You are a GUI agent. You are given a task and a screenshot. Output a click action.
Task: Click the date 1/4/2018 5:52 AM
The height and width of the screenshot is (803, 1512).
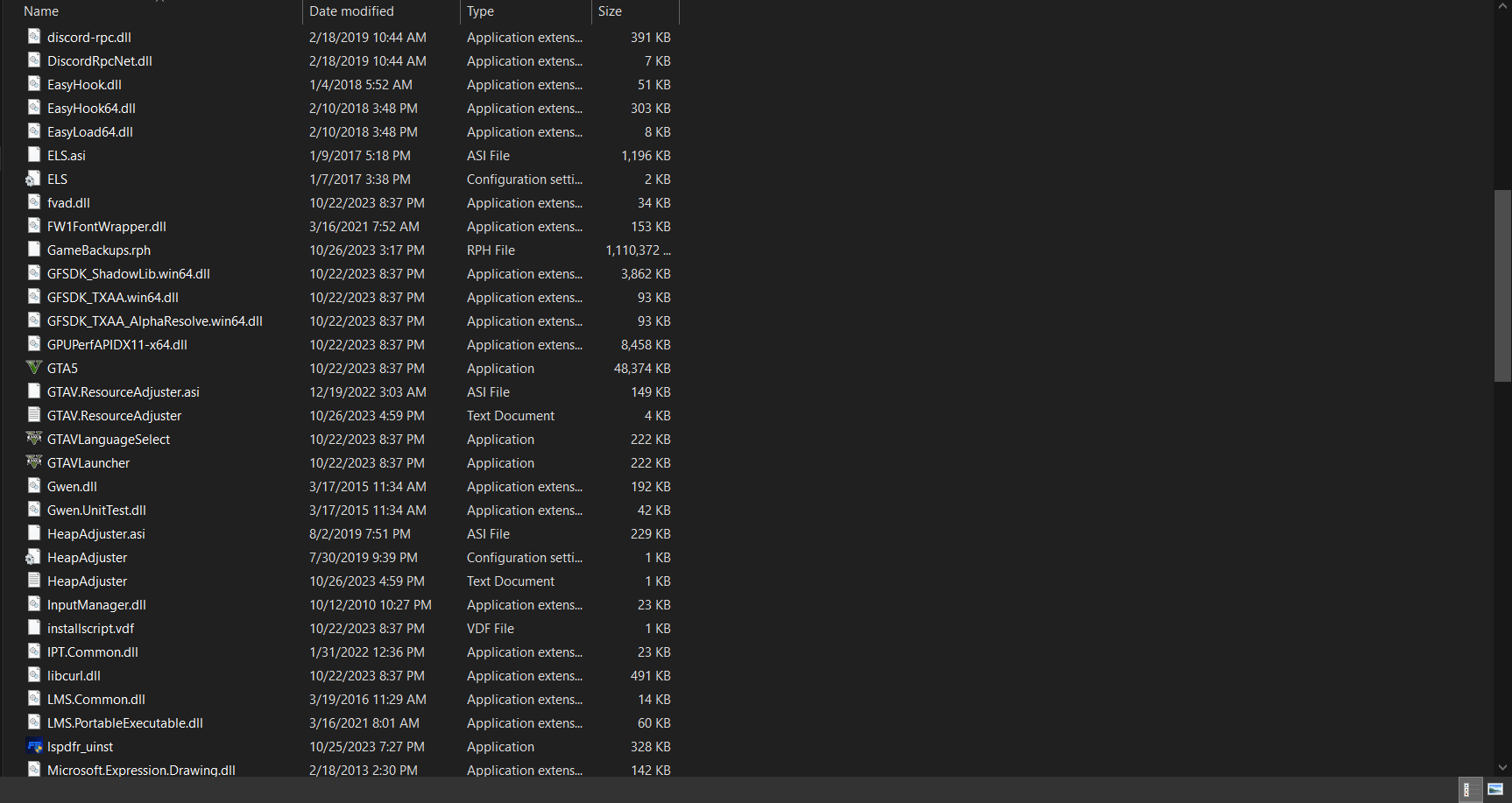[x=361, y=85]
